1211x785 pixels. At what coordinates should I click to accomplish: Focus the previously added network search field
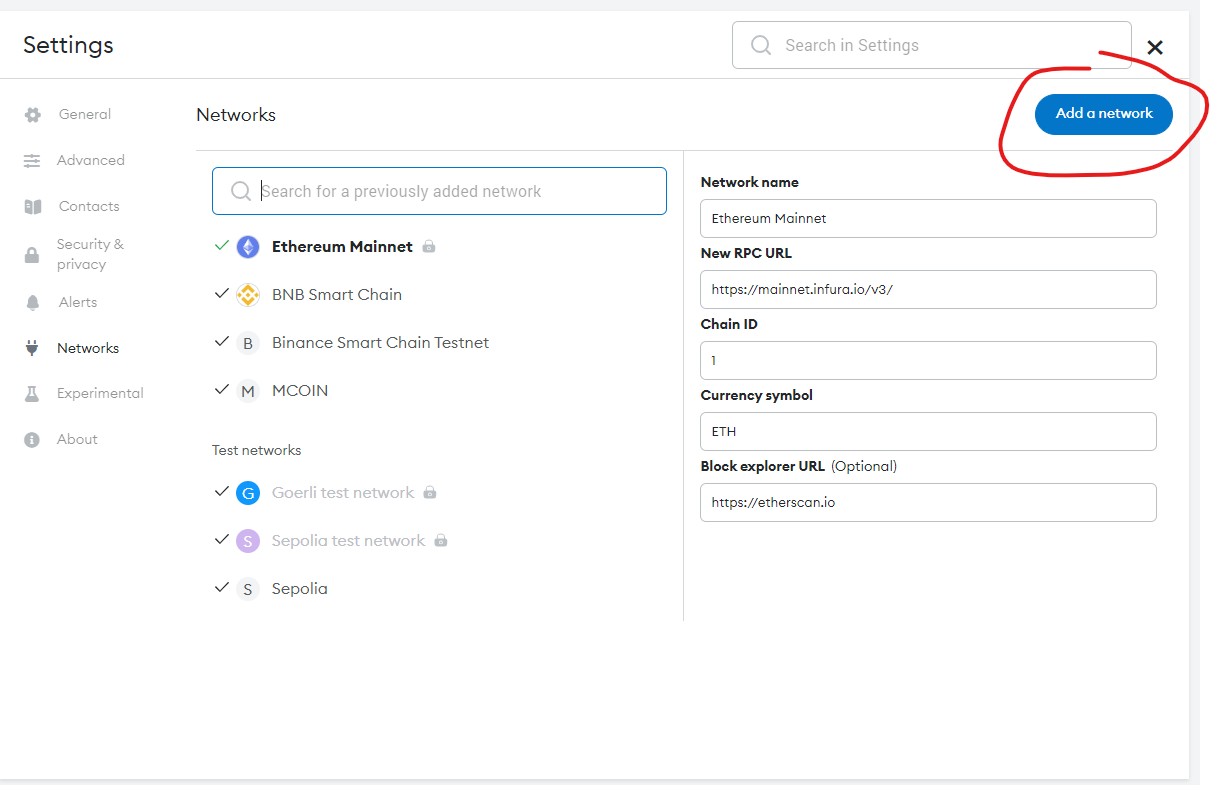tap(439, 191)
